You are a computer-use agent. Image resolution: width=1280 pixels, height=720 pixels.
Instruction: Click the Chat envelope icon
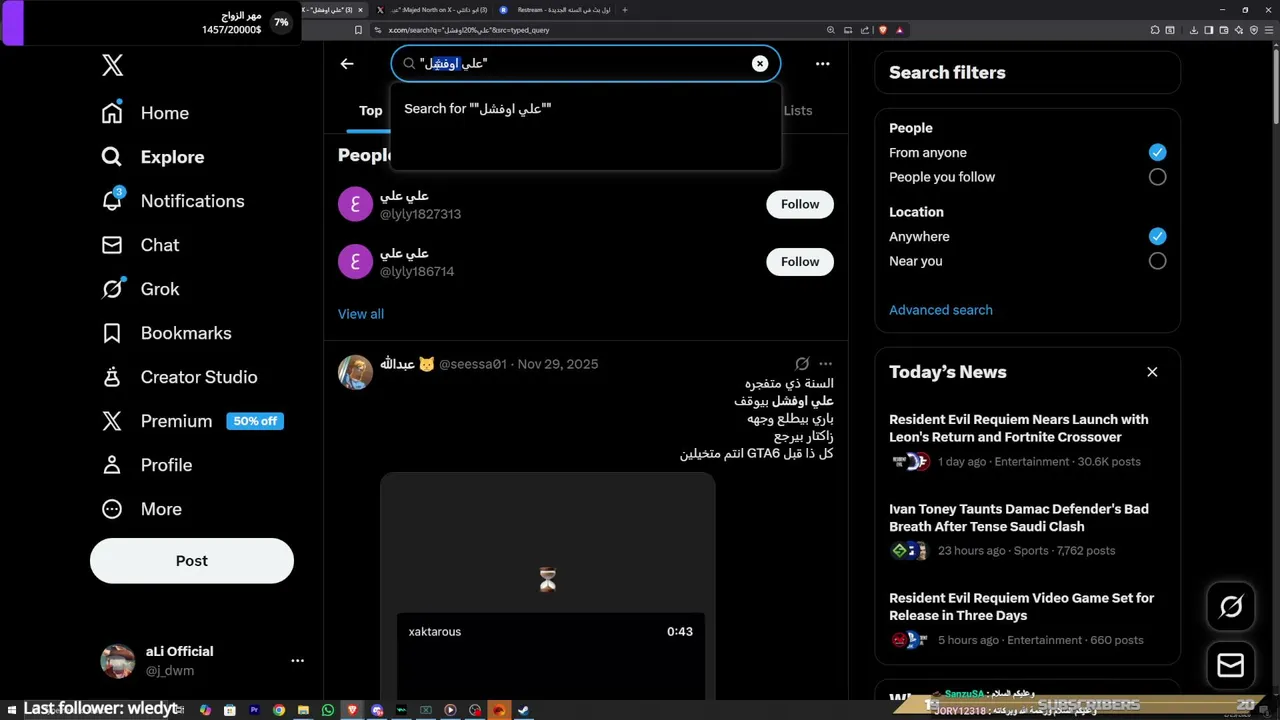(x=112, y=245)
